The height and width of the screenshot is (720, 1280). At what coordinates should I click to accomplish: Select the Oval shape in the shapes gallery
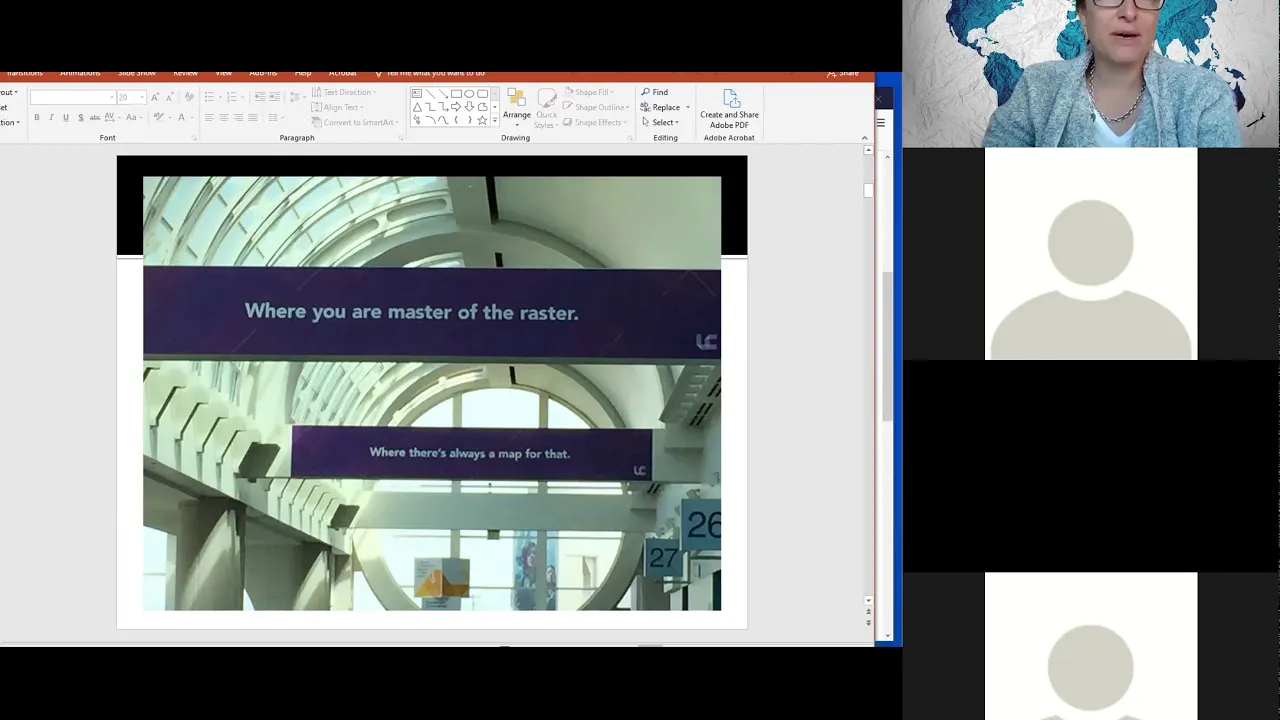click(469, 94)
